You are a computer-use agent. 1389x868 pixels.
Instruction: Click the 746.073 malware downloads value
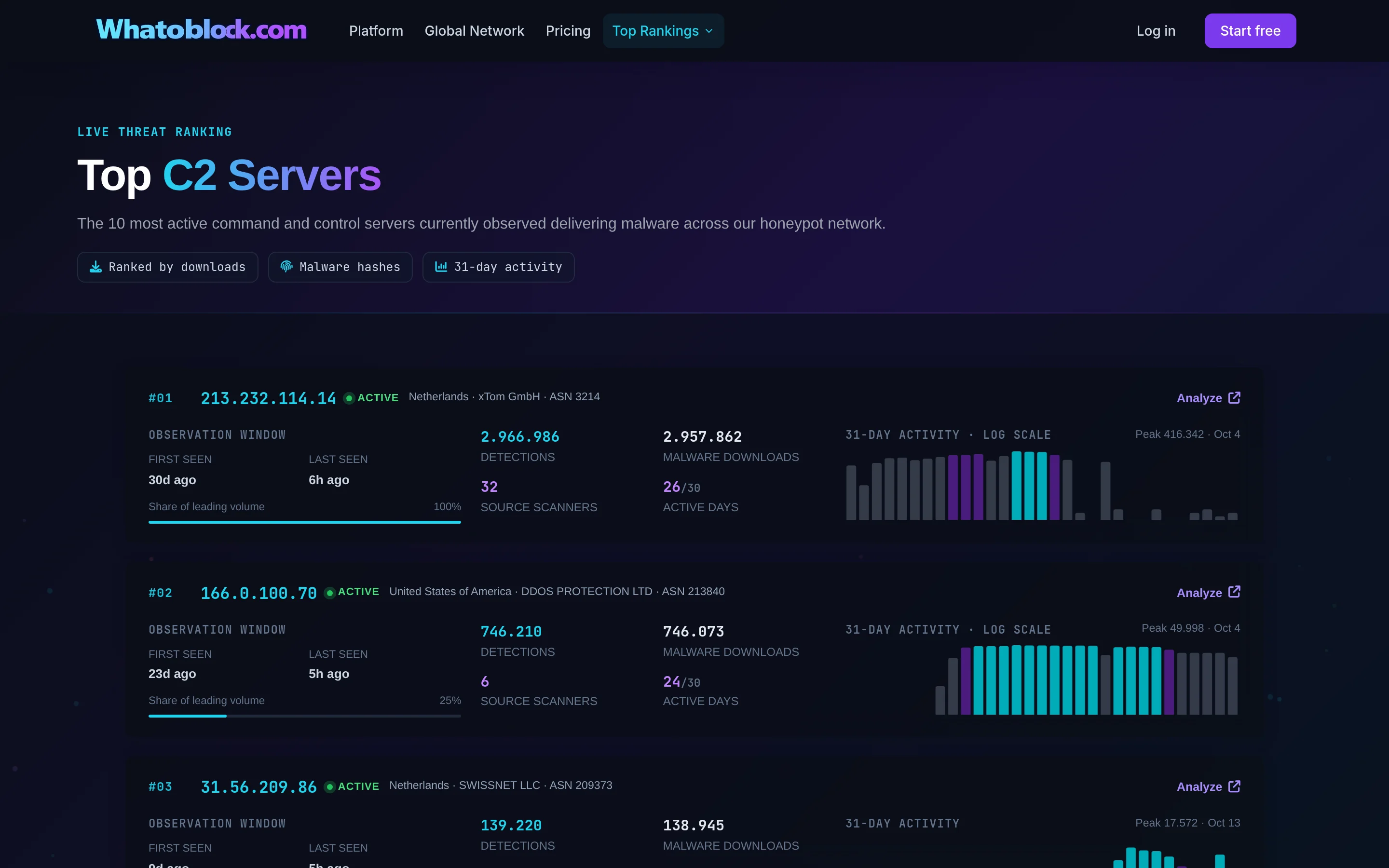[694, 632]
